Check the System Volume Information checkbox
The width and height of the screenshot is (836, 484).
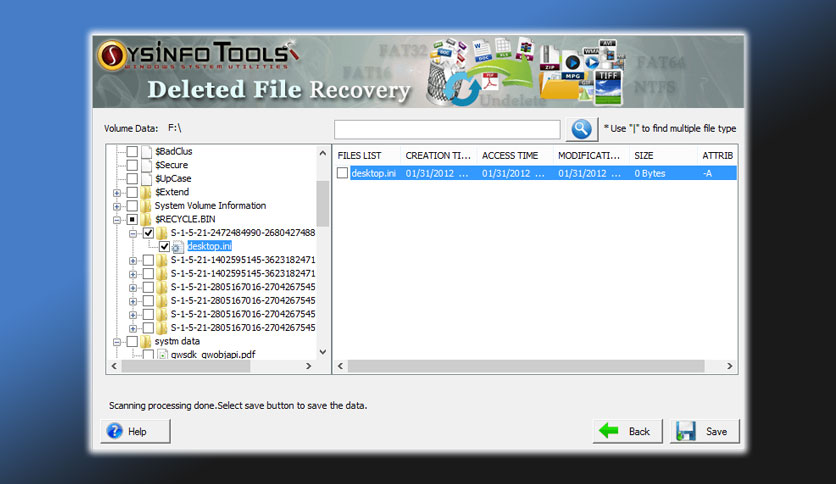tap(132, 206)
